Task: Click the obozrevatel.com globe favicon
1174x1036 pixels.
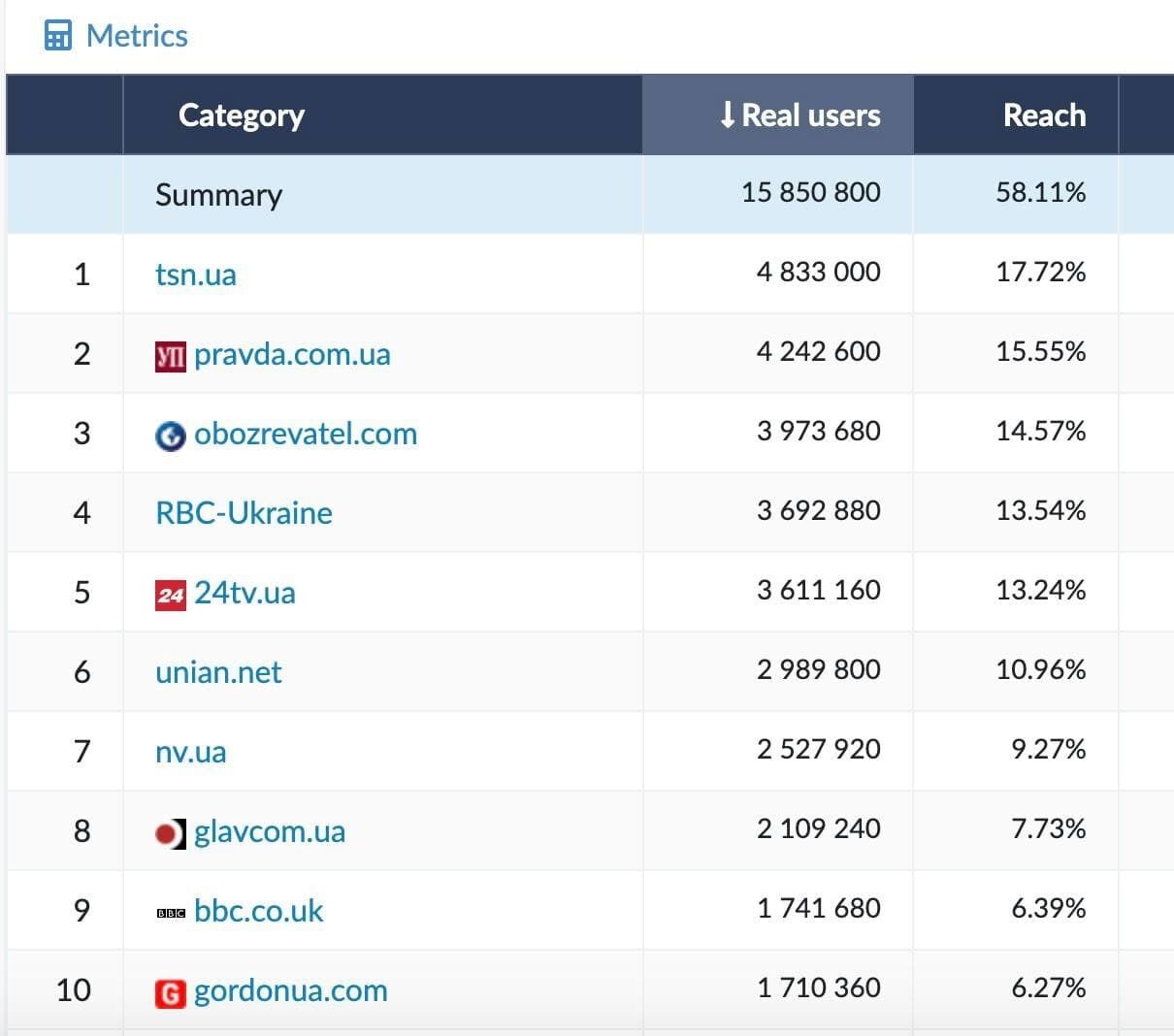Action: (x=170, y=436)
